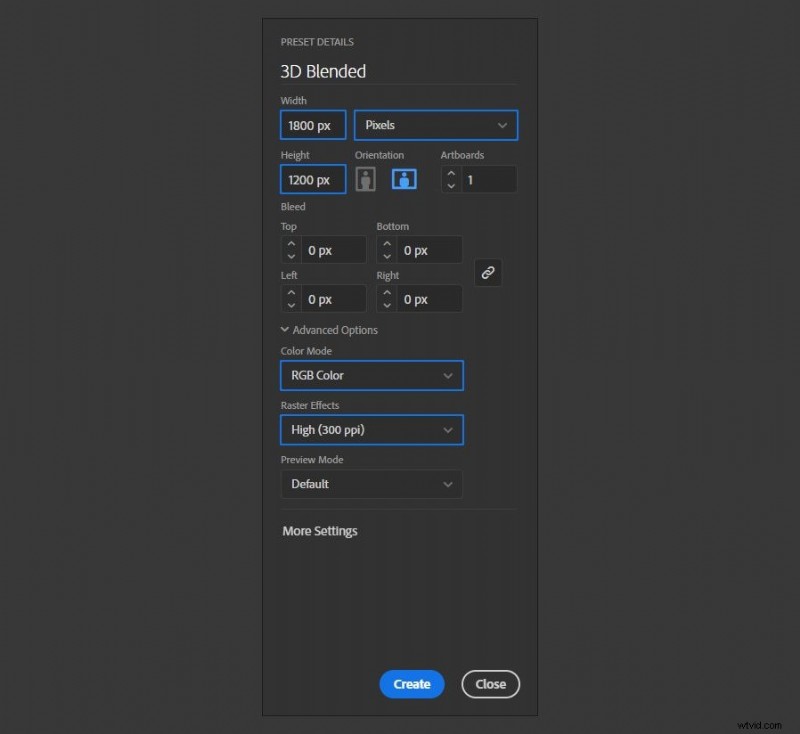
Task: Decrease Bottom bleed using its down arrow
Action: (x=386, y=255)
